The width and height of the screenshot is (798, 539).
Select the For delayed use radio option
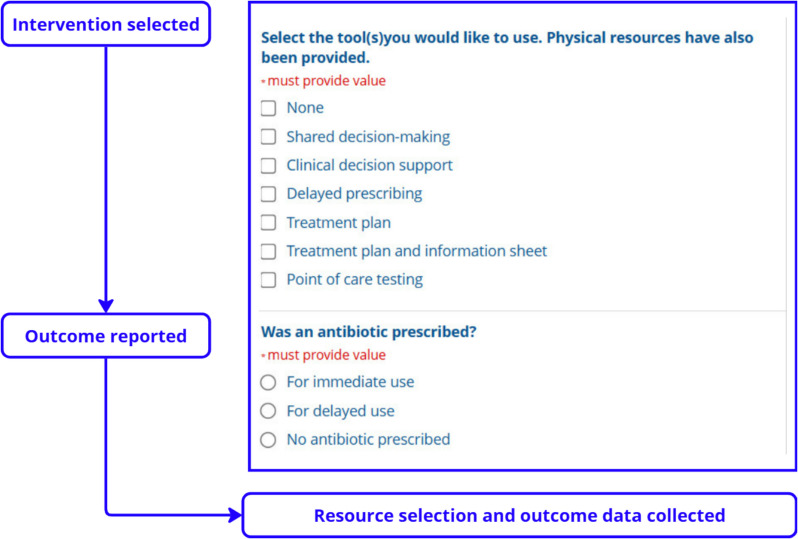[268, 411]
